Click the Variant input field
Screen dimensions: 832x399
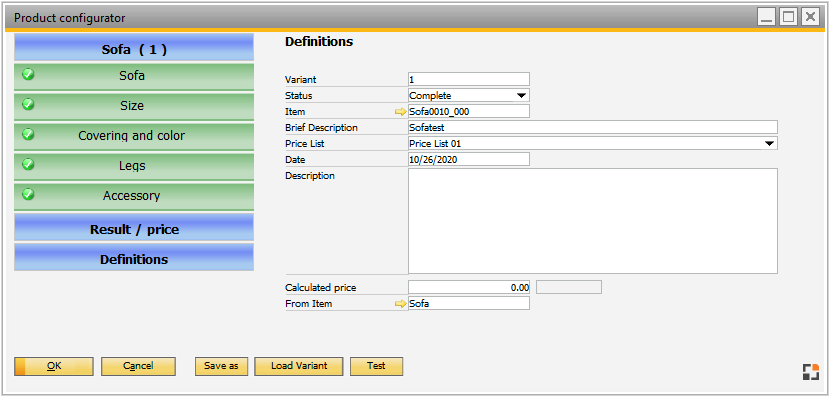point(469,79)
